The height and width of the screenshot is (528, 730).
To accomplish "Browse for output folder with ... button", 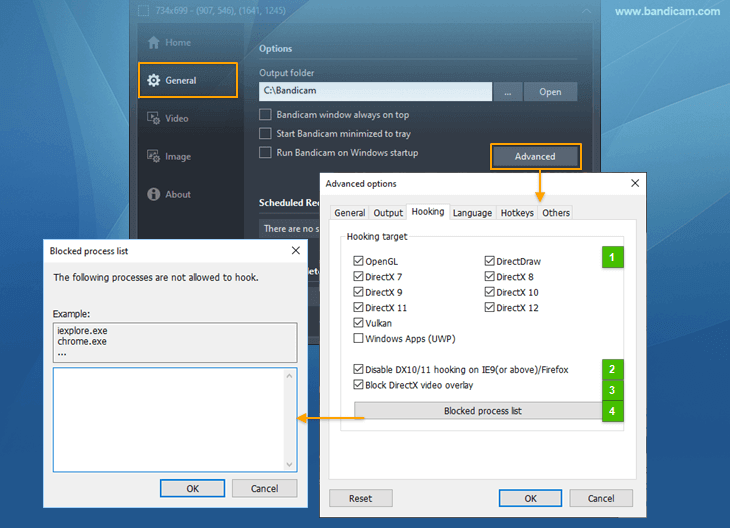I will tap(507, 92).
